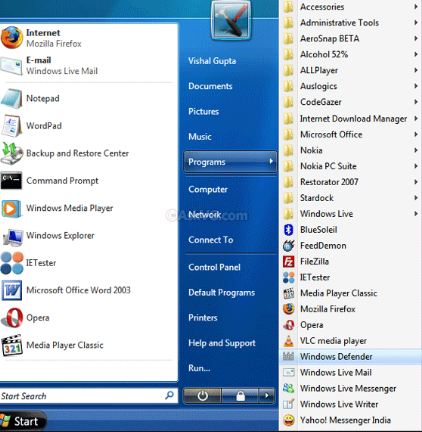Viewport: 422px width, 432px height.
Task: Open Command Prompt icon
Action: coord(11,180)
